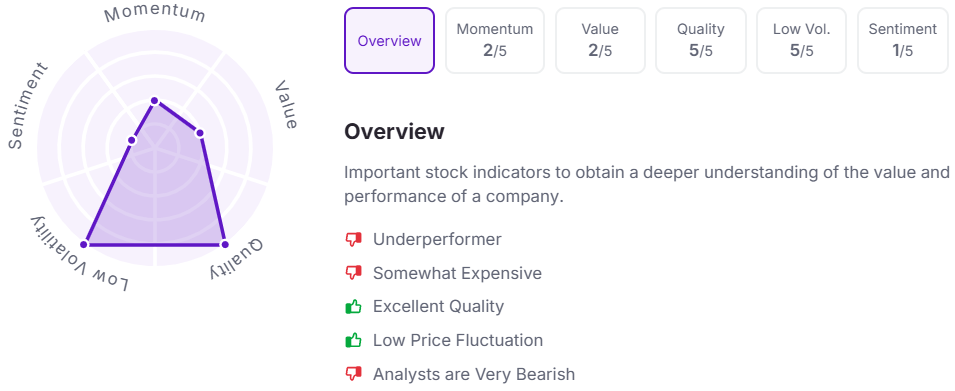Click the Value data point on radar chart
Image resolution: width=955 pixels, height=391 pixels.
pos(199,133)
